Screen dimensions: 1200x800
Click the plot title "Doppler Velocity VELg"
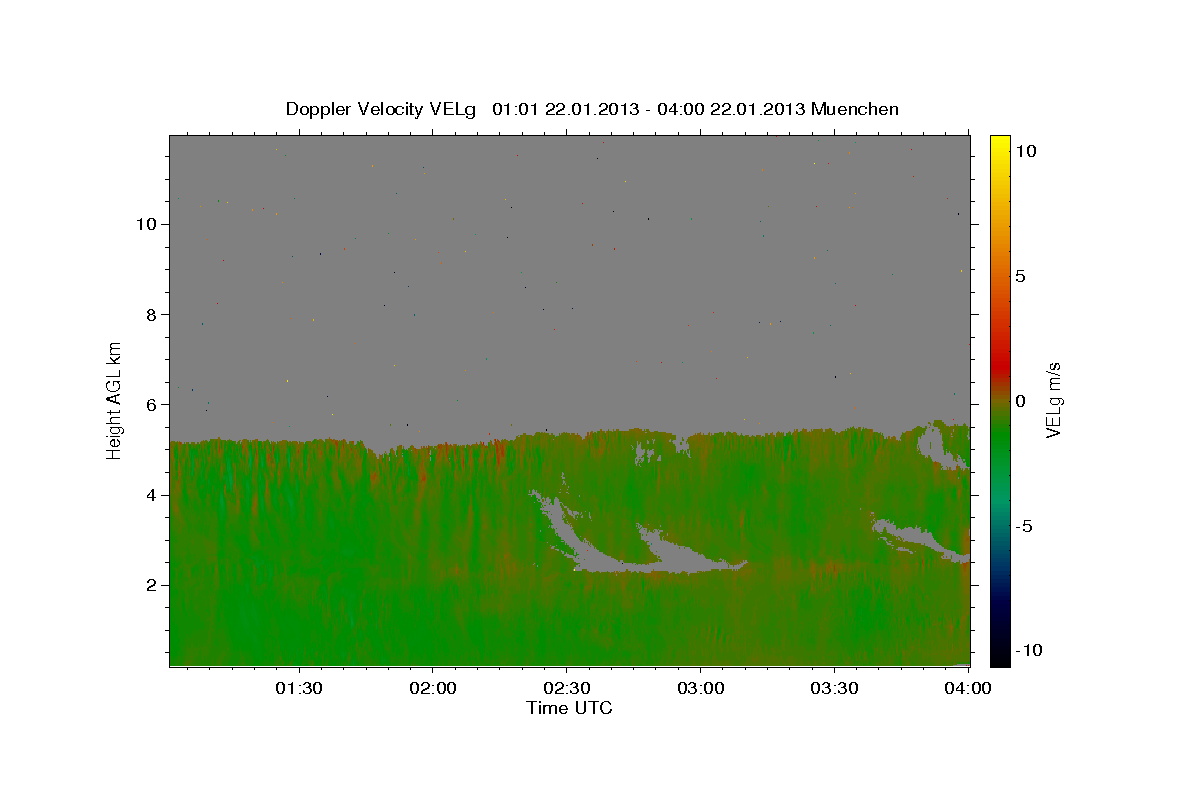point(381,109)
